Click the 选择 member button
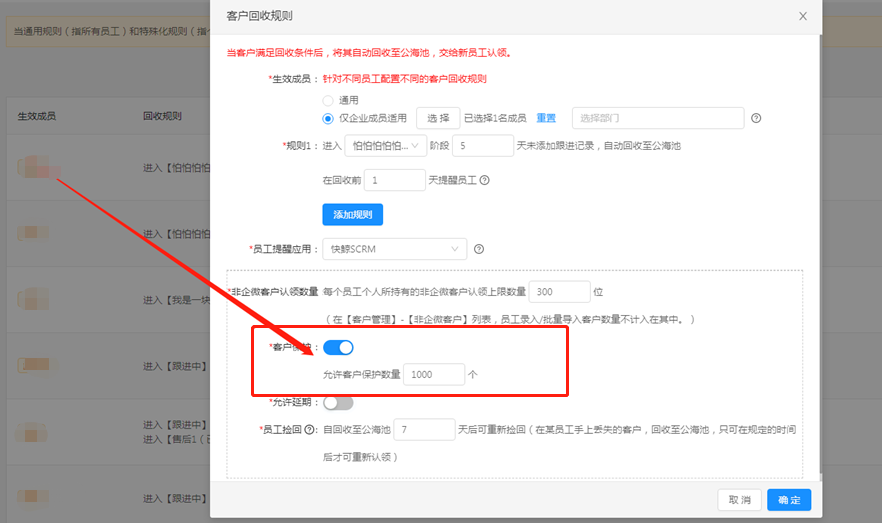Screen dimensions: 882x523 pyautogui.click(x=437, y=118)
